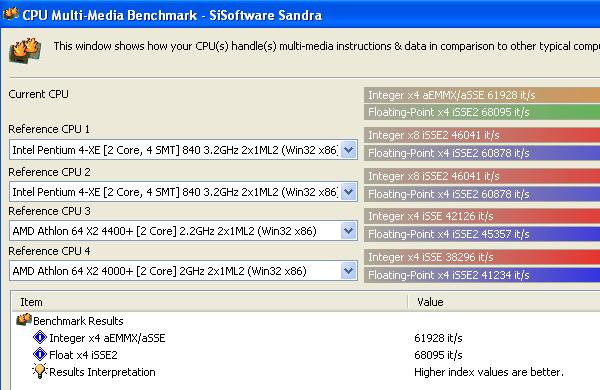Click the flame icon in the title bar

click(10, 14)
